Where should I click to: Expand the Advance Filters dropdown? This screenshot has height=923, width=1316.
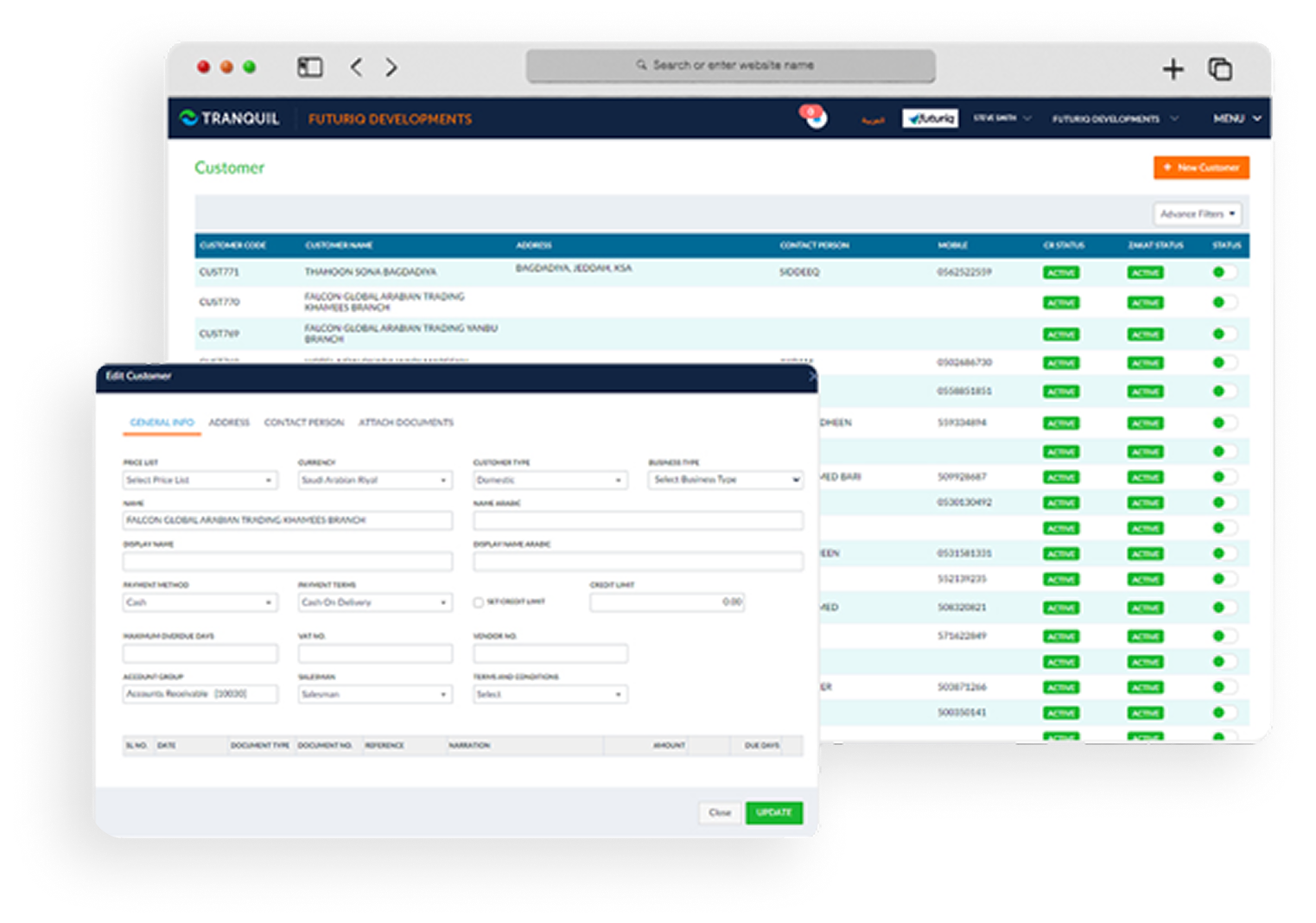(1197, 213)
